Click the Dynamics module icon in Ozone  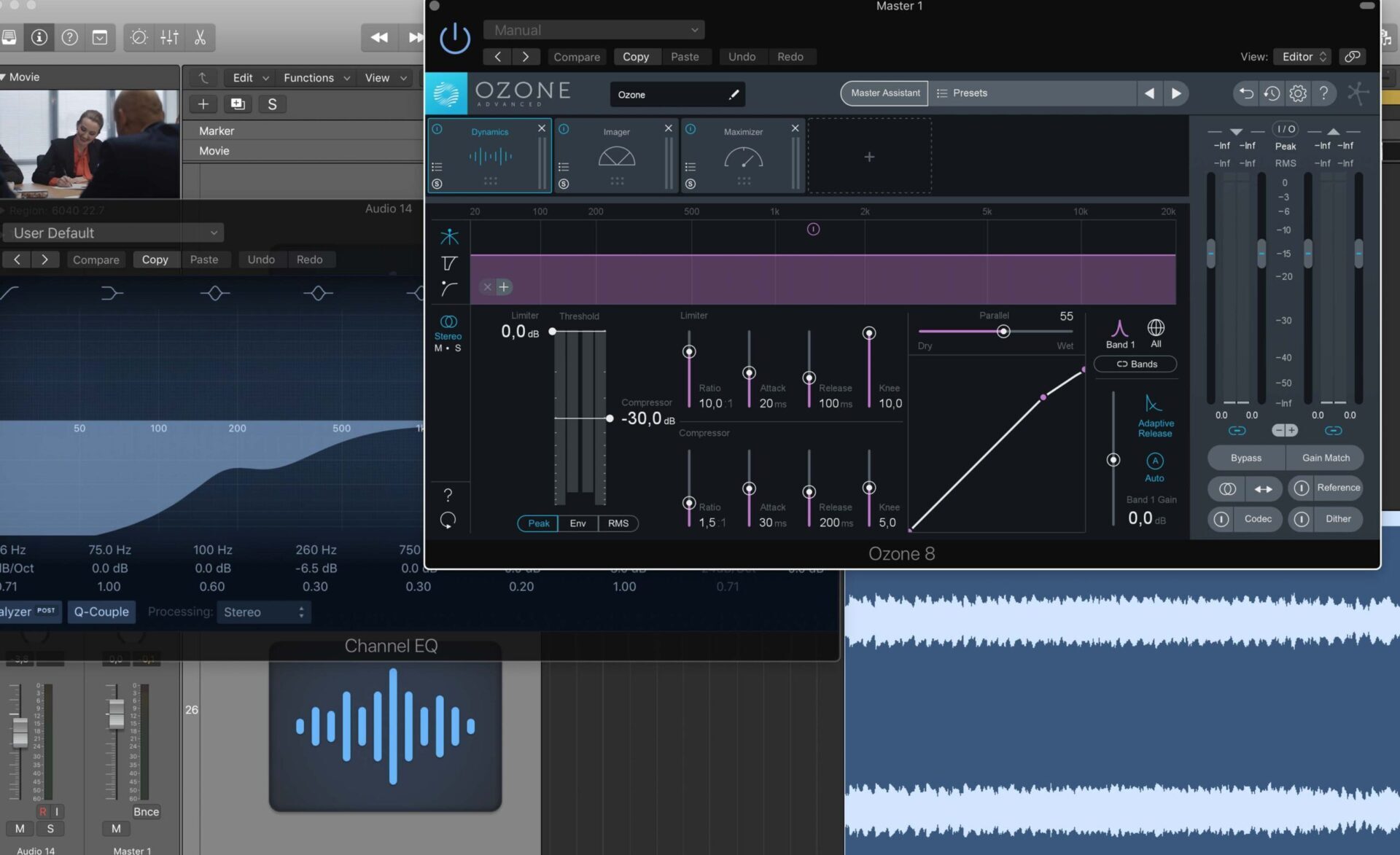coord(490,155)
